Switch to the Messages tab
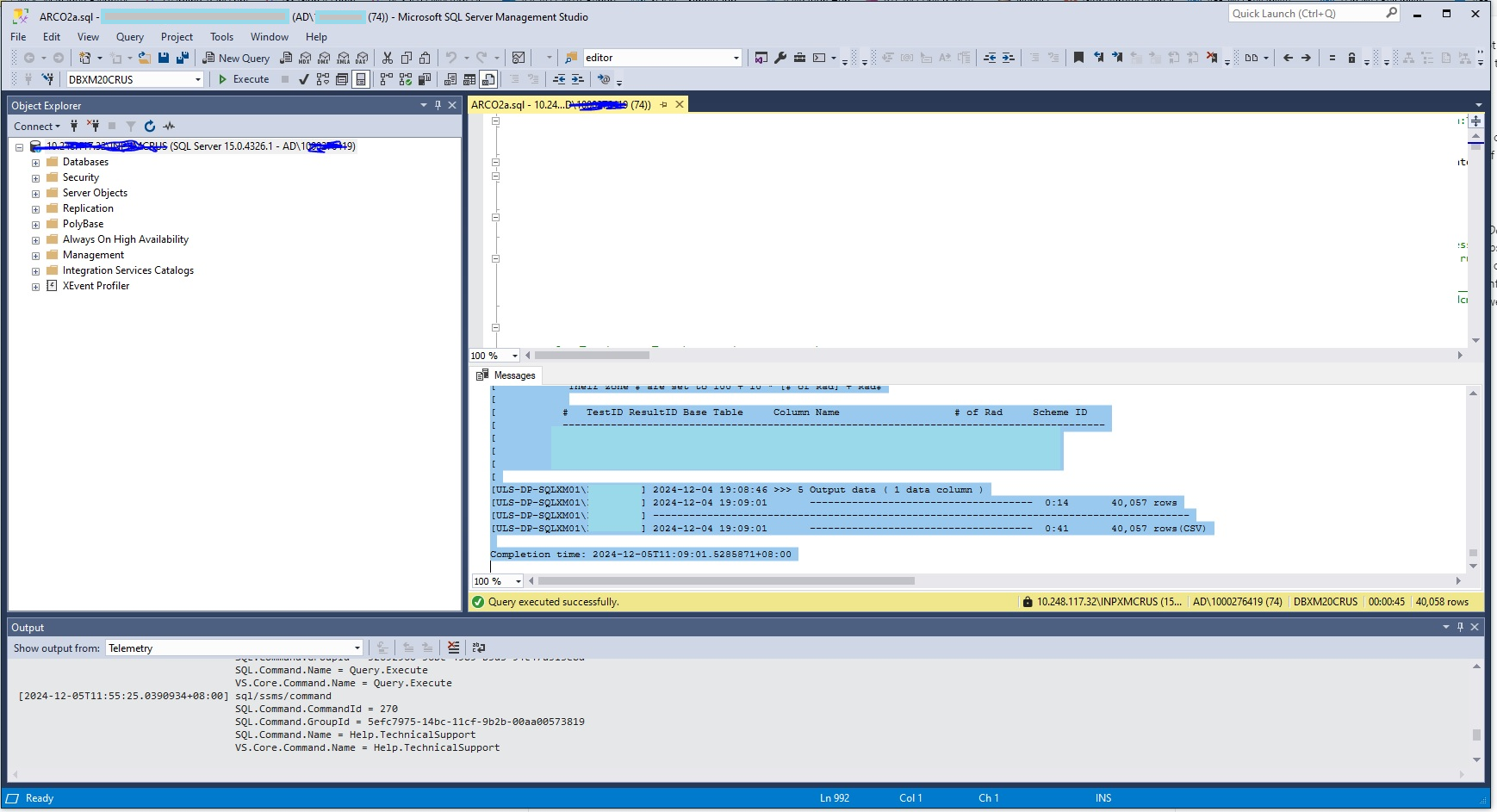This screenshot has width=1497, height=812. tap(506, 375)
